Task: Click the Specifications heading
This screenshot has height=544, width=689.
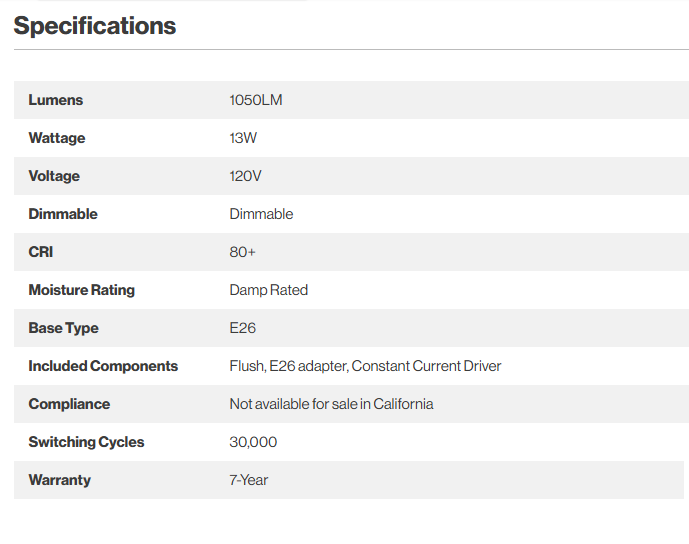Action: pos(95,26)
